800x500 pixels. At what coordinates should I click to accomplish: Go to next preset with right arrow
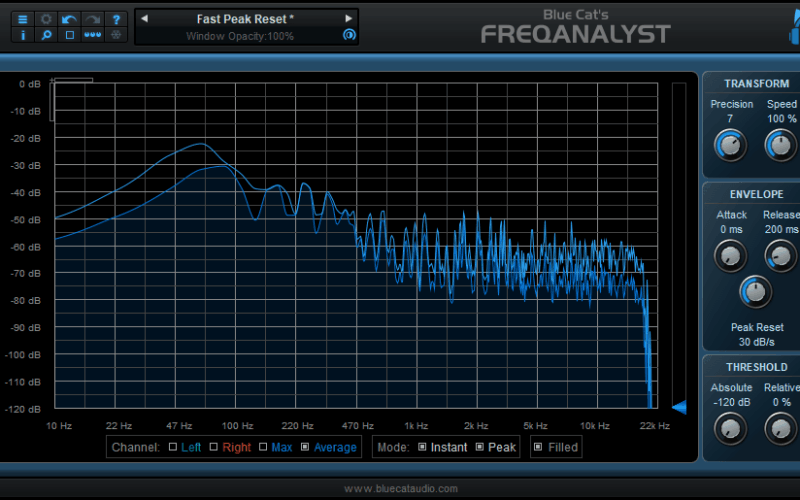click(349, 18)
